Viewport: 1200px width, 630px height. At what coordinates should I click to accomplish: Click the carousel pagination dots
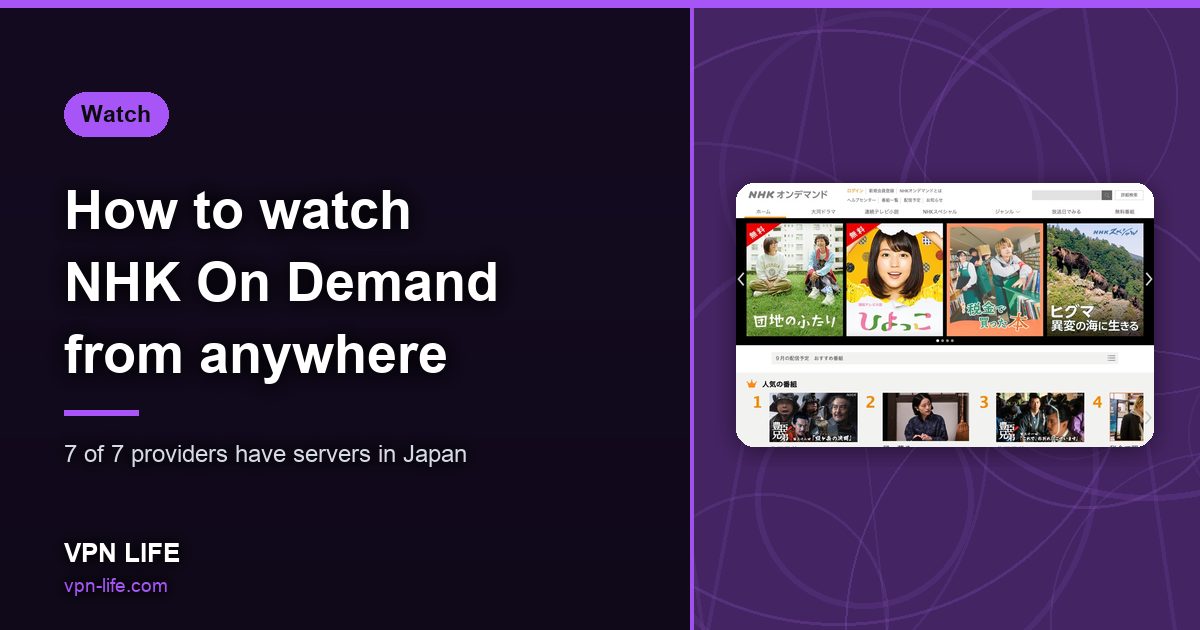coord(945,341)
